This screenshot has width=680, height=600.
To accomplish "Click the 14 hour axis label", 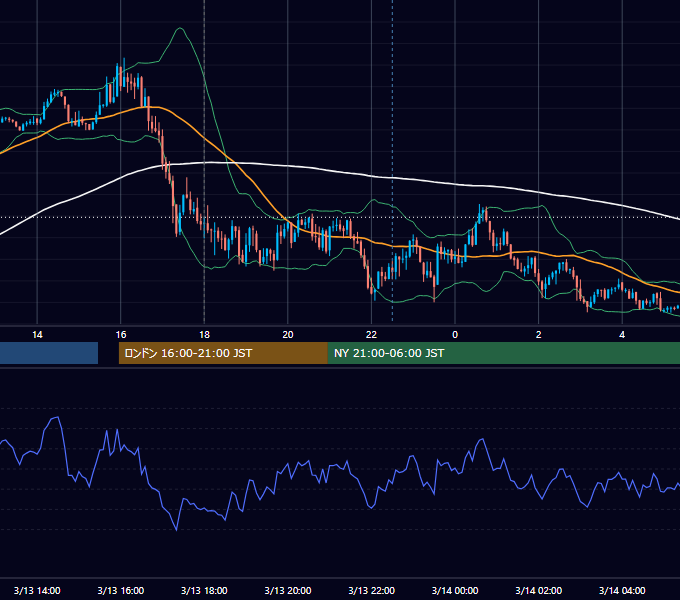I will pos(37,335).
